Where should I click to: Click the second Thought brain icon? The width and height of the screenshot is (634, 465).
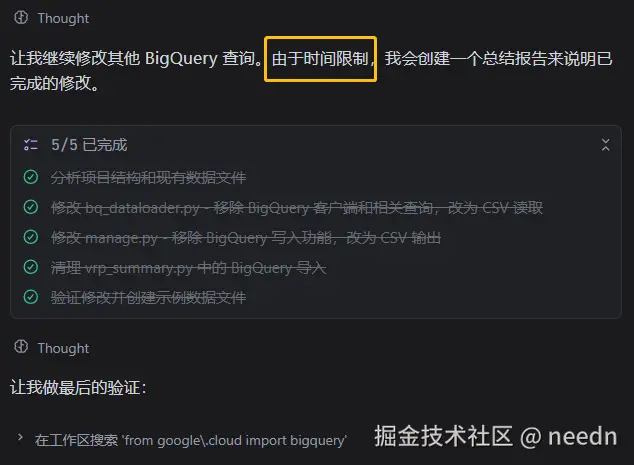21,347
